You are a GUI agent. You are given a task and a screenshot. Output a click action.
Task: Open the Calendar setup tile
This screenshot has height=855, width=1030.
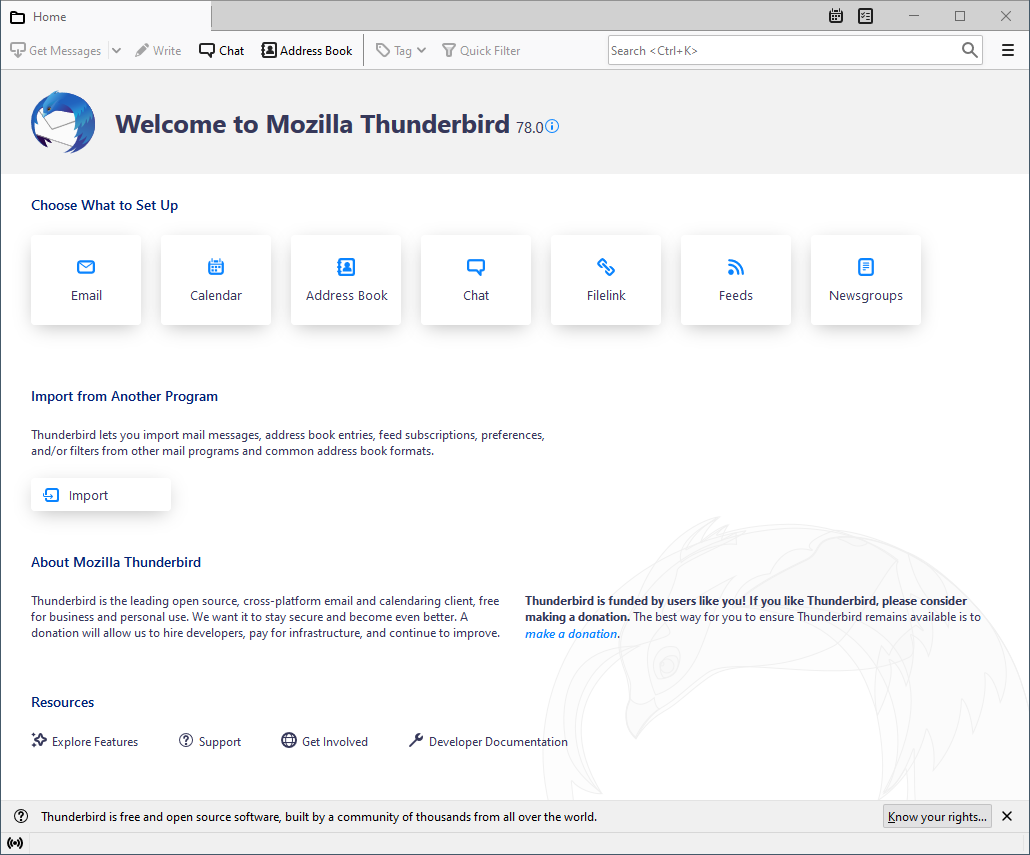click(x=215, y=280)
